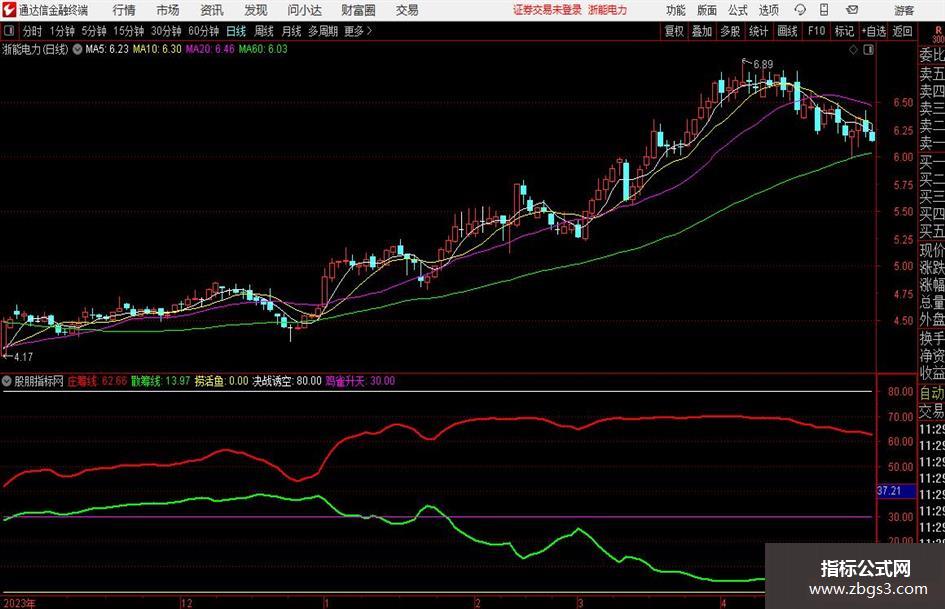Click the 证券交易未登录 login link
The width and height of the screenshot is (945, 609).
[x=547, y=10]
